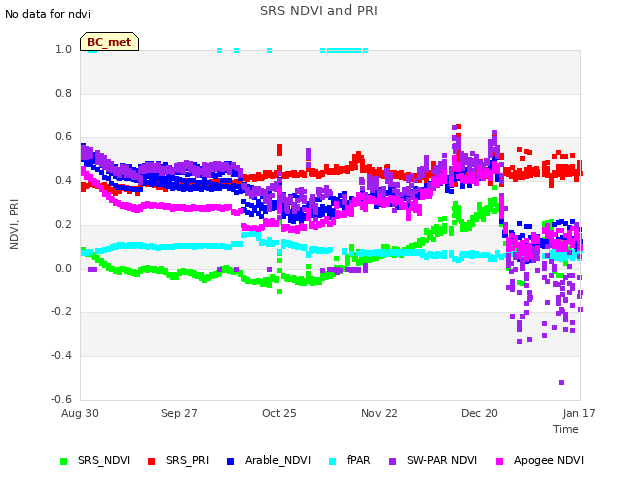Screen dimensions: 640x480
Task: Click the 0.2 y-axis tick label
Action: pos(63,224)
